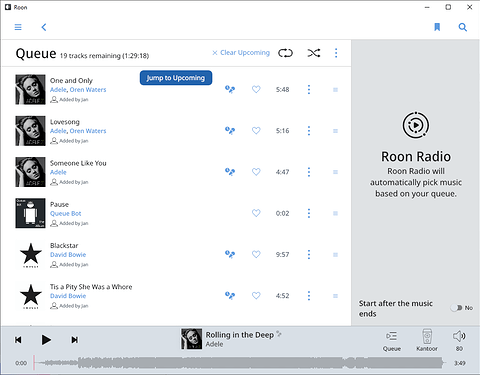Skip to next track
Screen dimensions: 480x375
click(75, 340)
